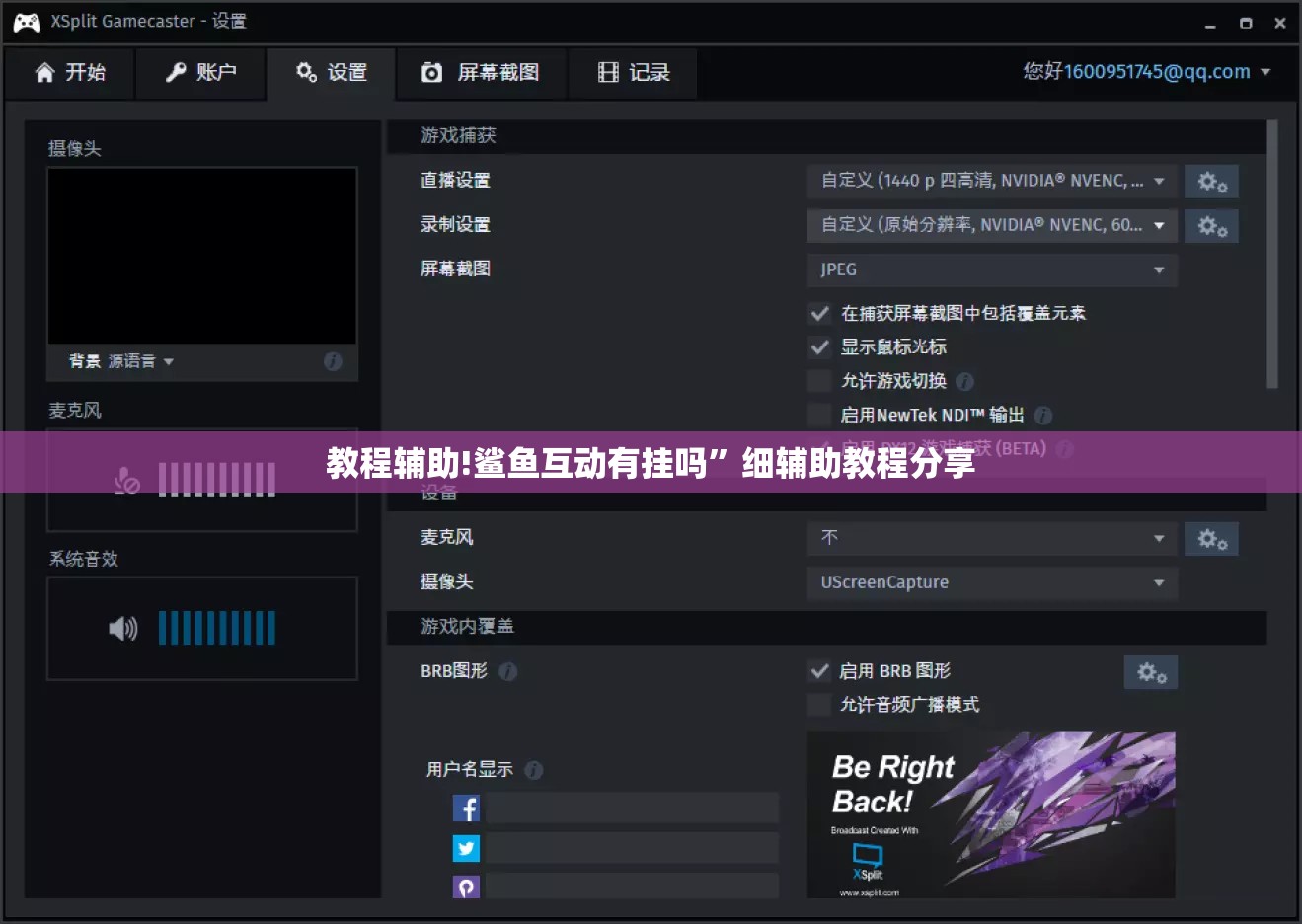The width and height of the screenshot is (1302, 924).
Task: Click info icon in camera preview bar
Action: (x=333, y=361)
